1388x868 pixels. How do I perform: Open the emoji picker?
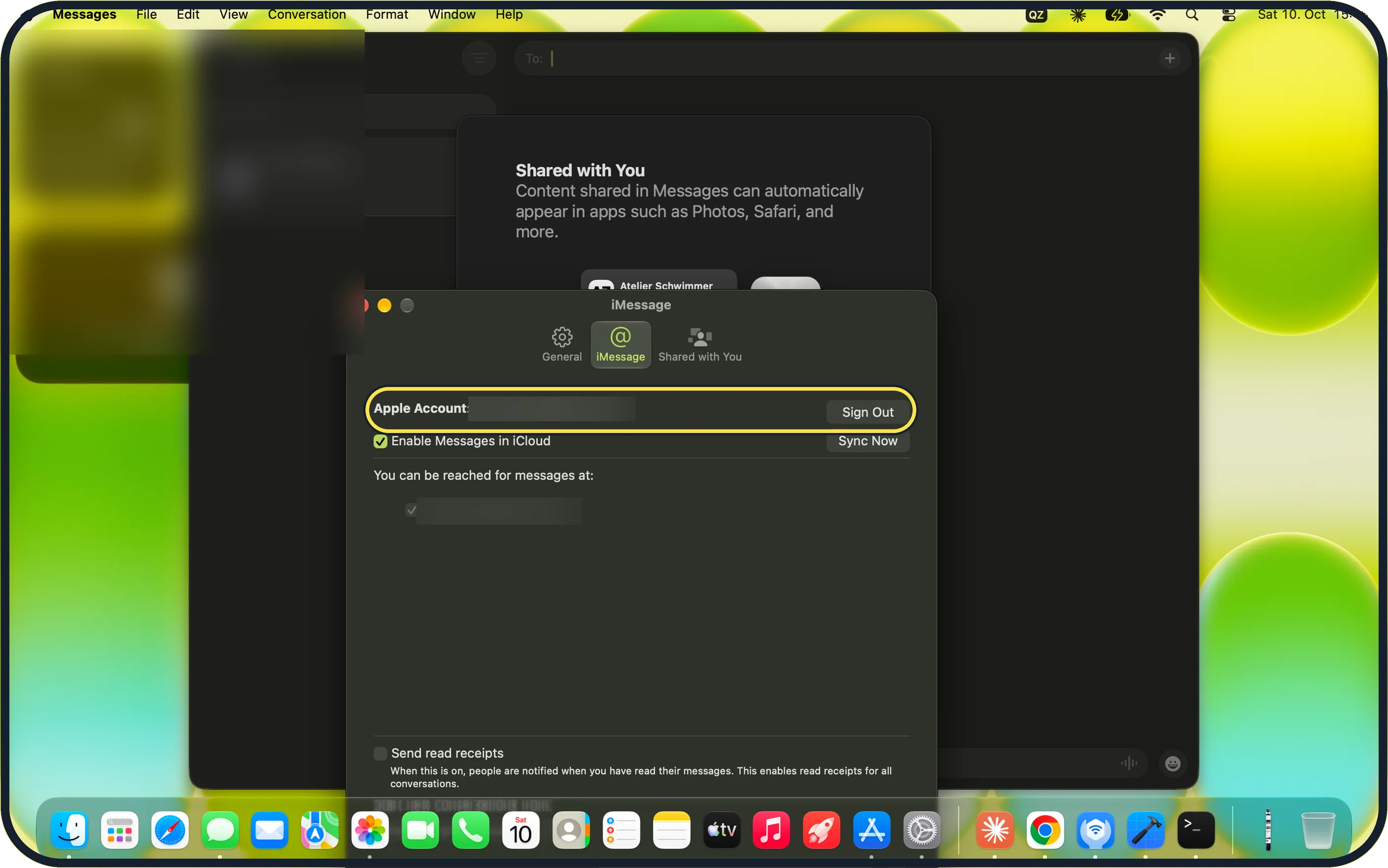click(x=1172, y=764)
